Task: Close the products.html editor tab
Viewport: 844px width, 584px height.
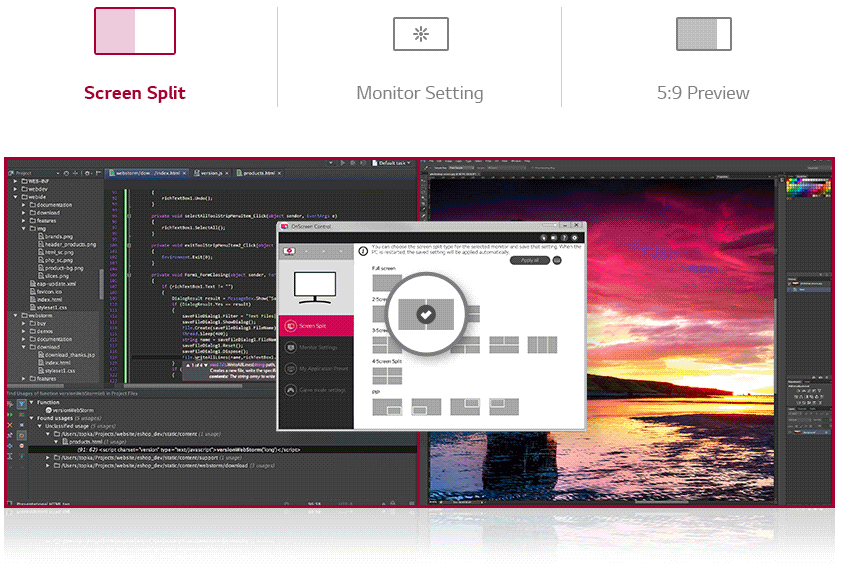Action: [279, 173]
